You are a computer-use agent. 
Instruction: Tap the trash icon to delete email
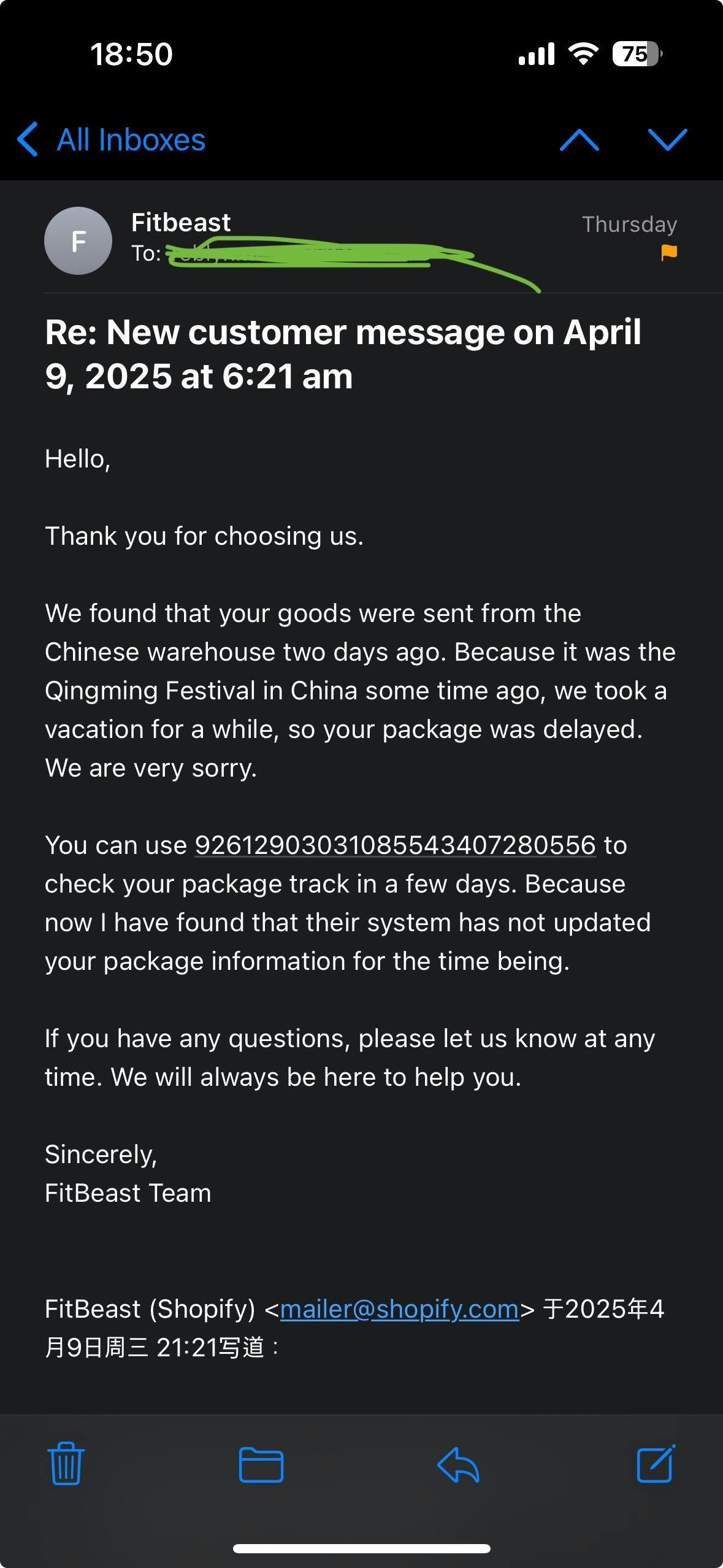point(66,1464)
